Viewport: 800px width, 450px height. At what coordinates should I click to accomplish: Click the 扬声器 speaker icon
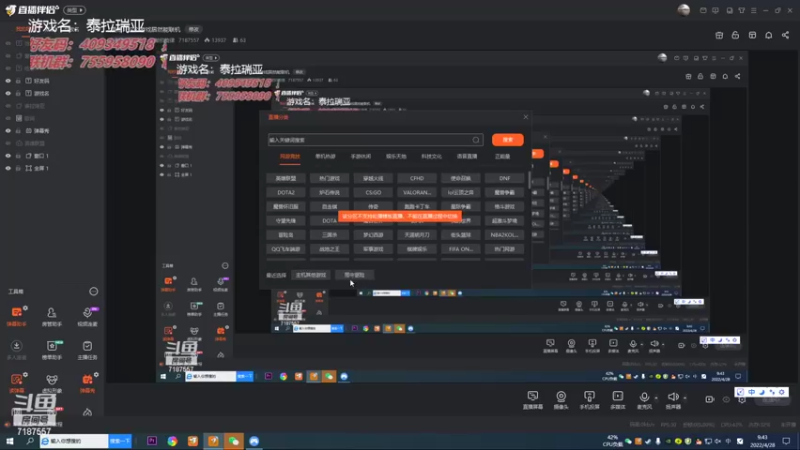pos(673,399)
